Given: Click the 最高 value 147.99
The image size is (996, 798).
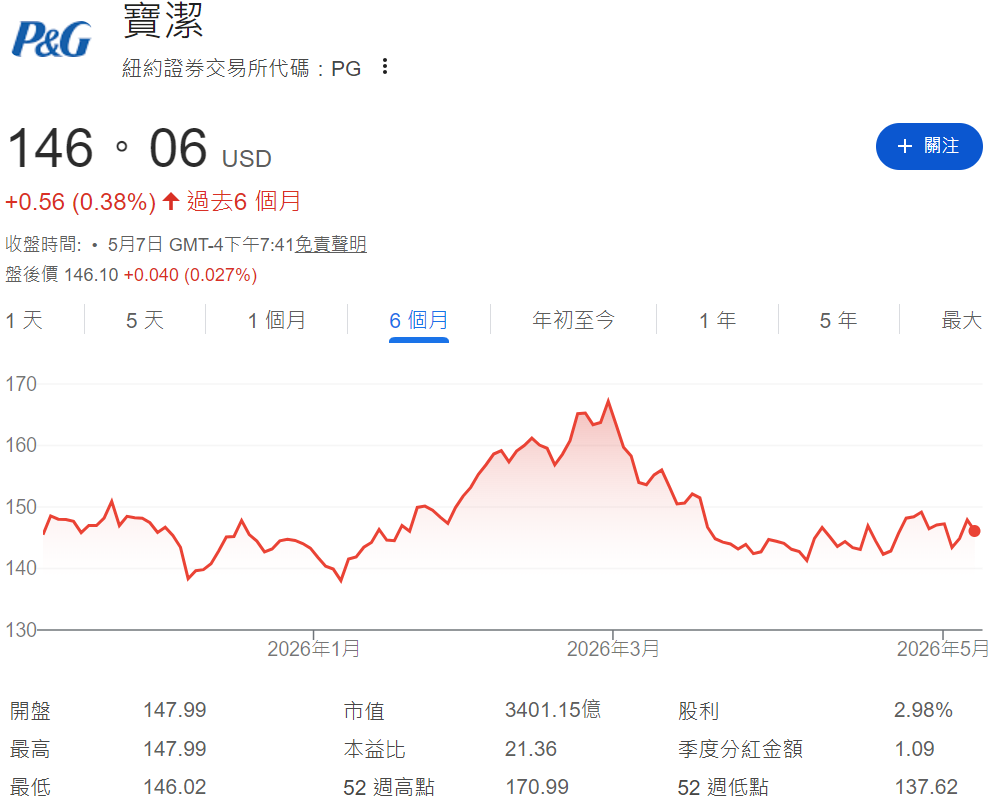Looking at the screenshot, I should (x=175, y=748).
